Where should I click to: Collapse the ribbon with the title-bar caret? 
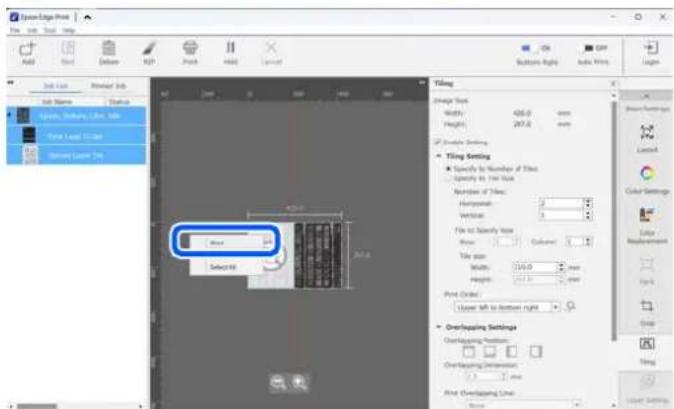pos(88,18)
